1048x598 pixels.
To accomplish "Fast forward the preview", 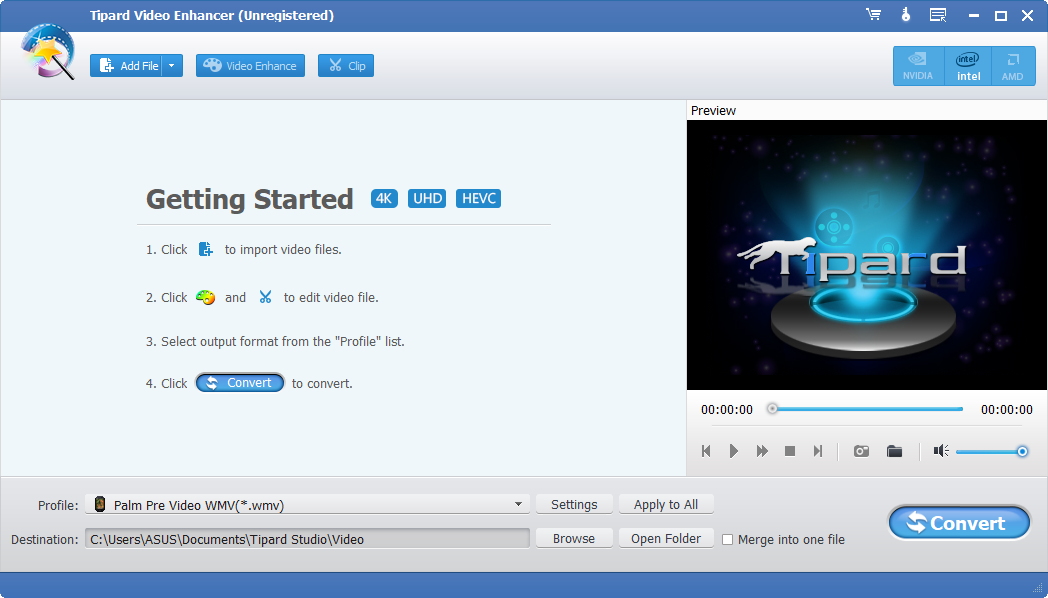I will click(762, 451).
